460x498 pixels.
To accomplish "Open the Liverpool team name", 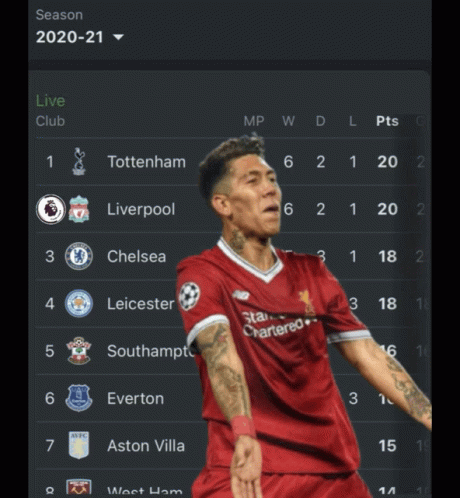I will pyautogui.click(x=141, y=210).
